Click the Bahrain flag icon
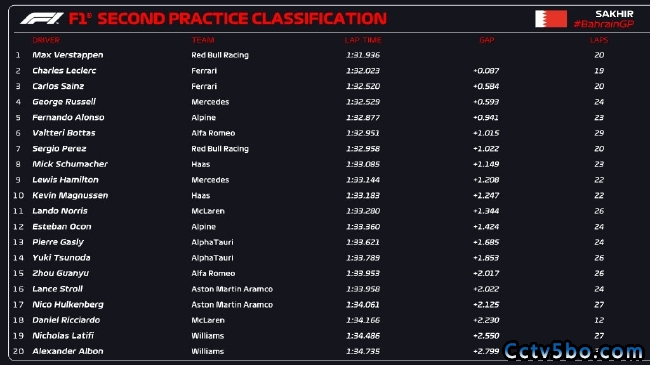The width and height of the screenshot is (650, 365). pos(551,19)
